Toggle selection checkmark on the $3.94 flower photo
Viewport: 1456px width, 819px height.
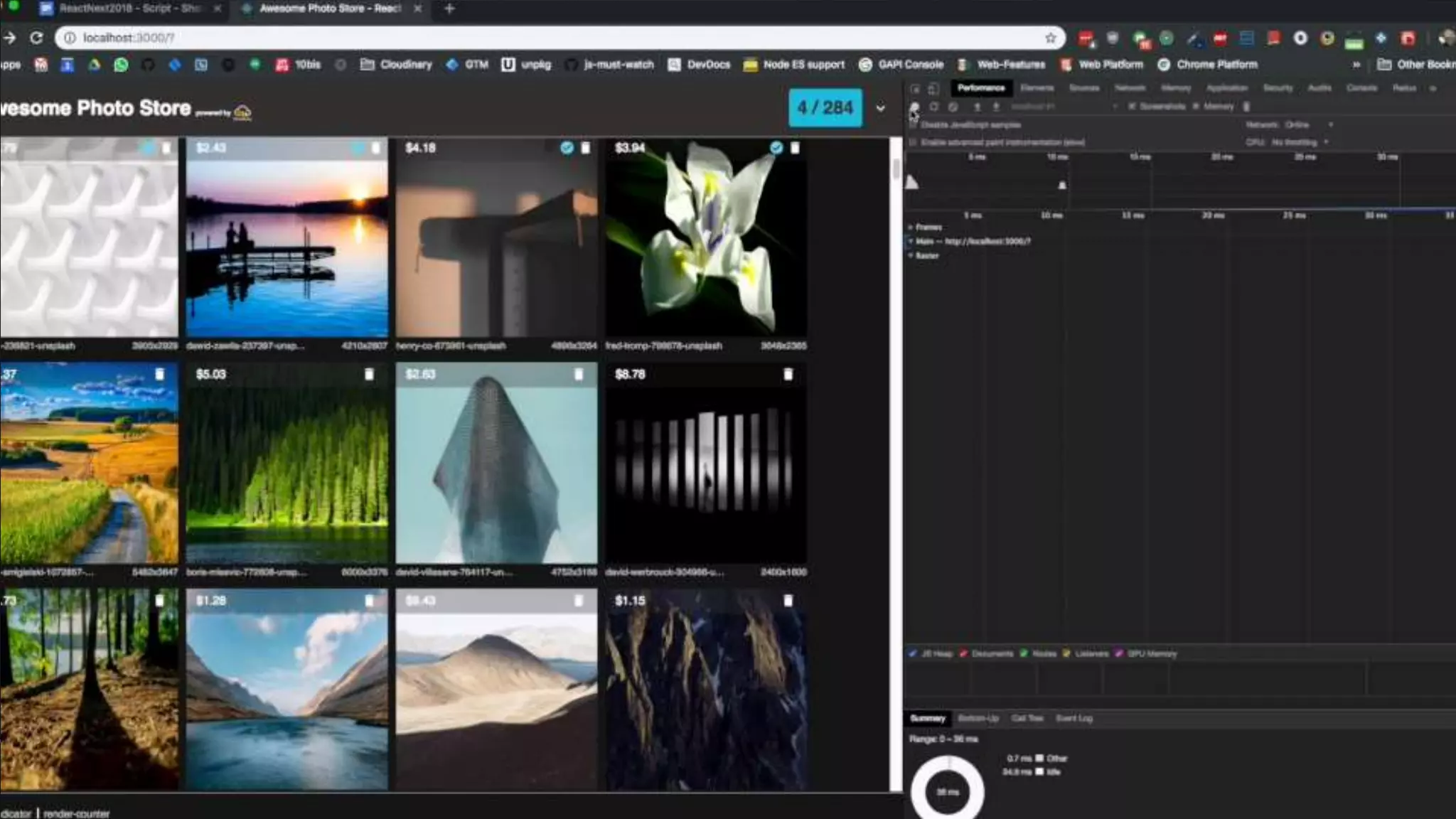[x=776, y=148]
